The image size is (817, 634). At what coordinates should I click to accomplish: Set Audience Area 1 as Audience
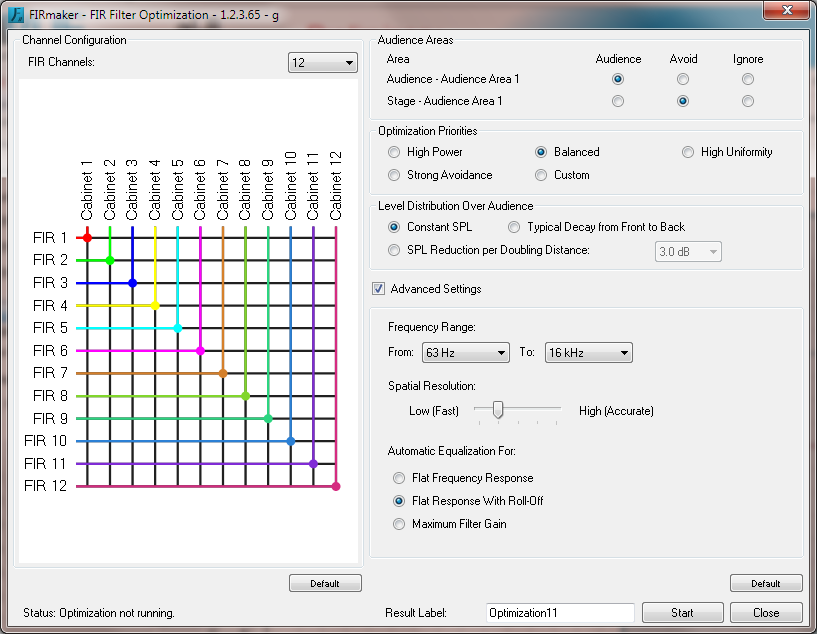618,79
